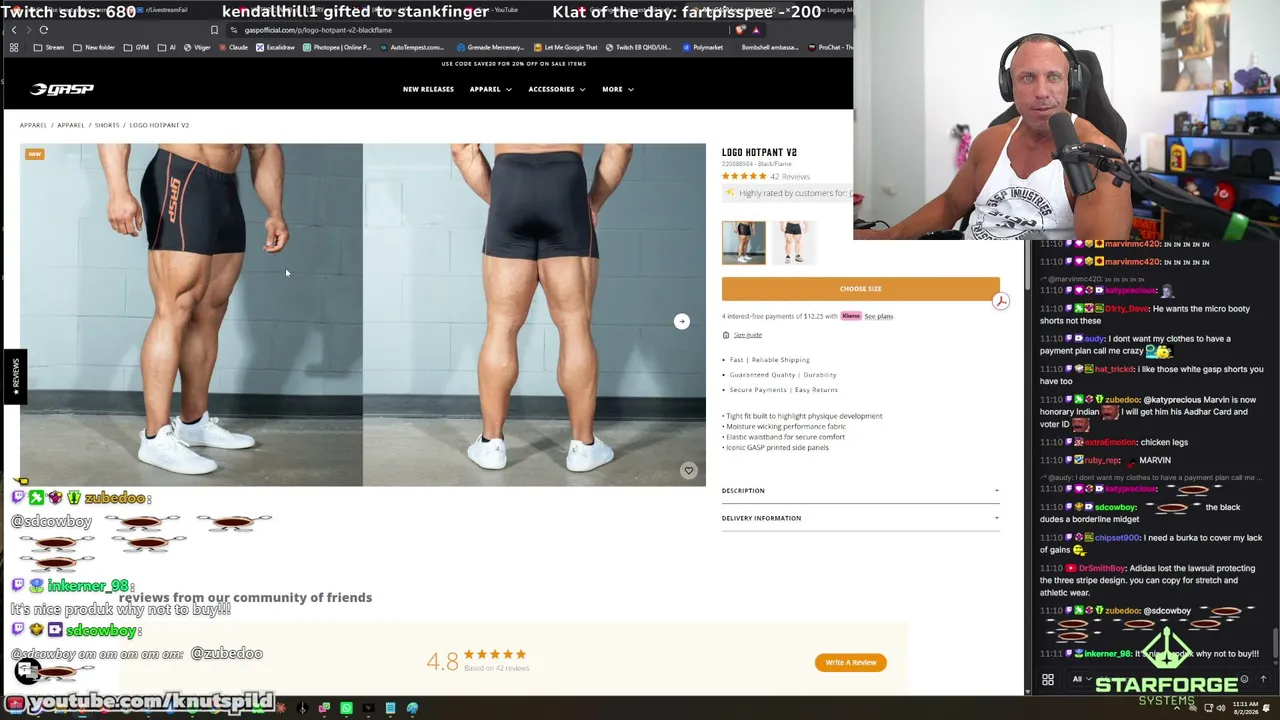This screenshot has width=1280, height=720.
Task: Open the All chat filter dropdown
Action: [x=1080, y=680]
